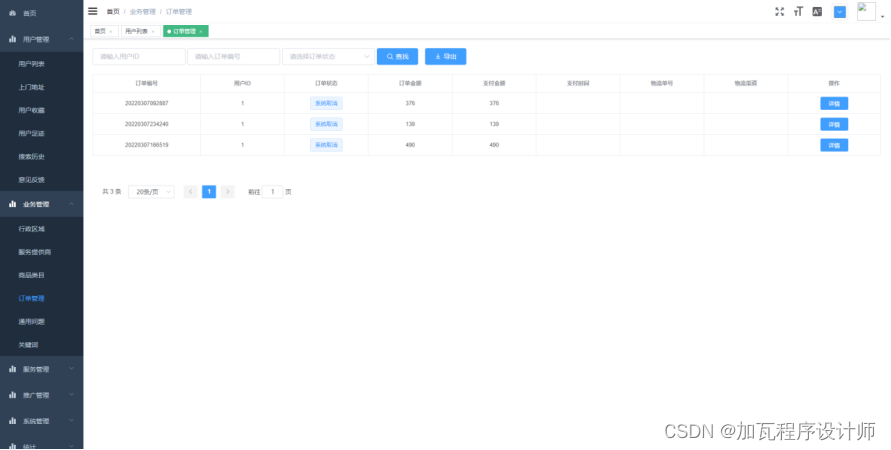Image resolution: width=891 pixels, height=450 pixels.
Task: Click the 导出 export button
Action: (x=446, y=56)
